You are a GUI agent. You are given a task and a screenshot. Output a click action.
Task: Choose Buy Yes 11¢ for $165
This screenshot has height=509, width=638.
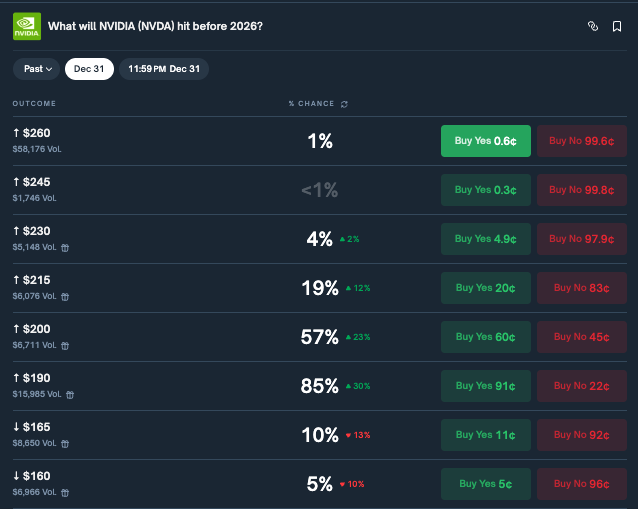[x=486, y=435]
